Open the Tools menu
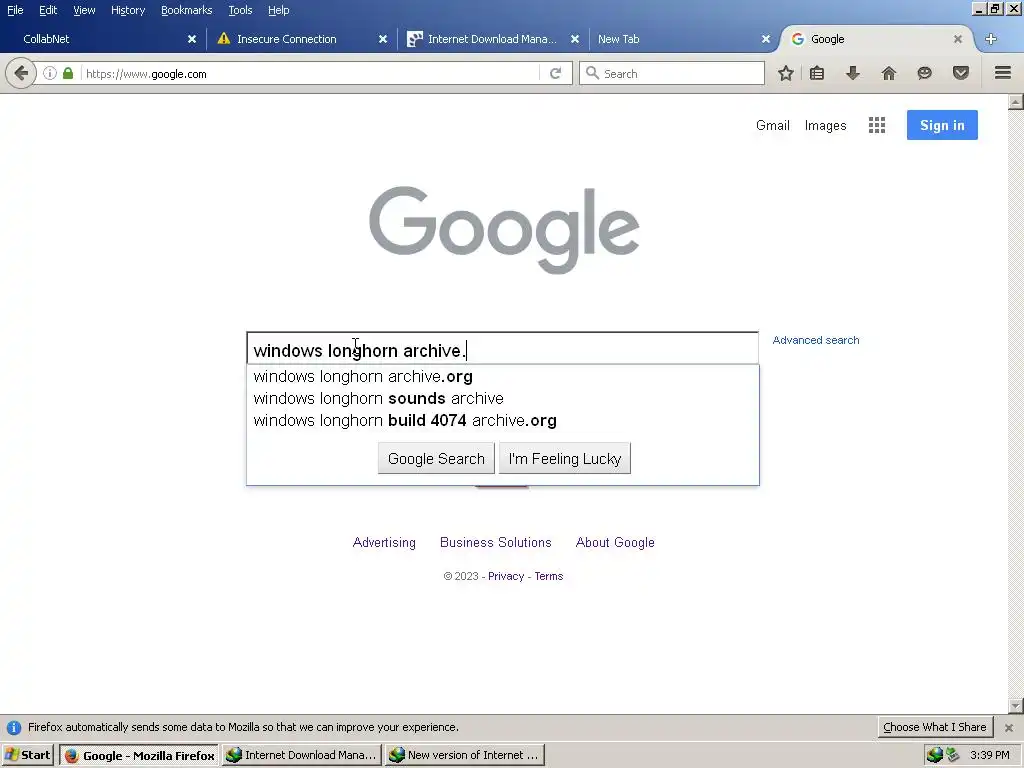The image size is (1024, 768). [240, 10]
